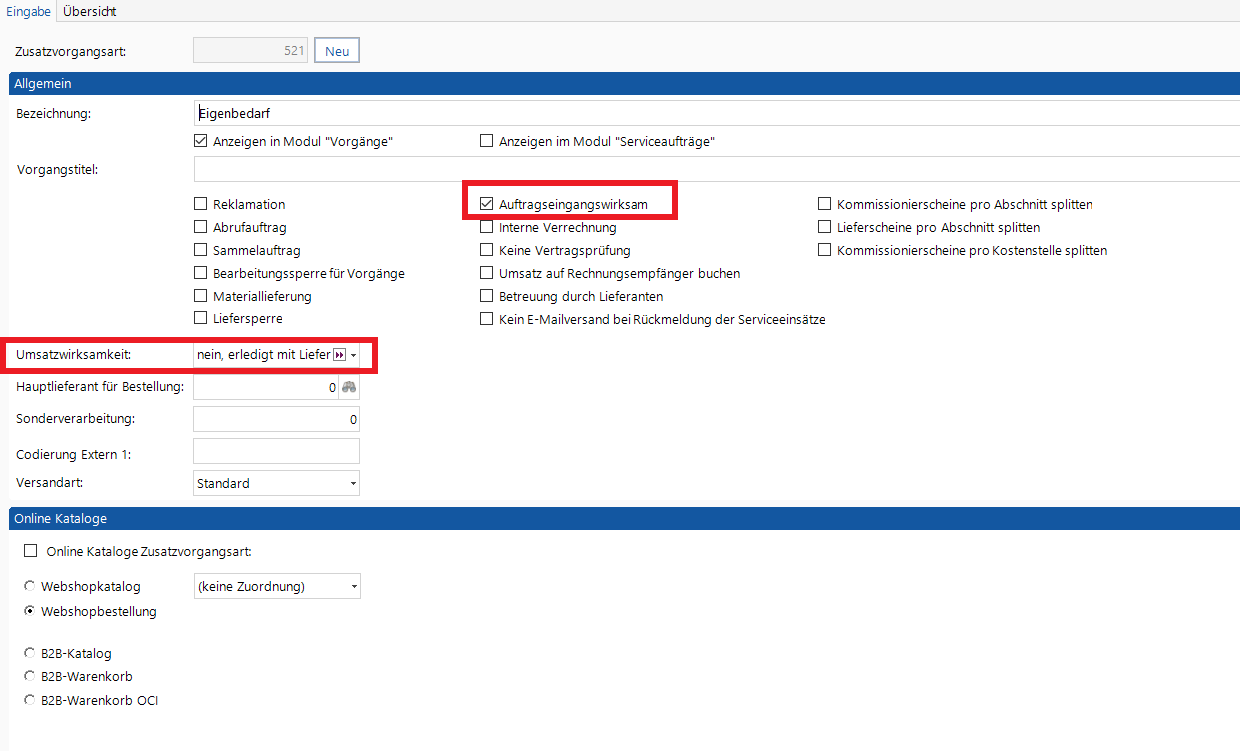Click the fast-forward icon in Umsatzwirksamkeit field

(x=339, y=355)
